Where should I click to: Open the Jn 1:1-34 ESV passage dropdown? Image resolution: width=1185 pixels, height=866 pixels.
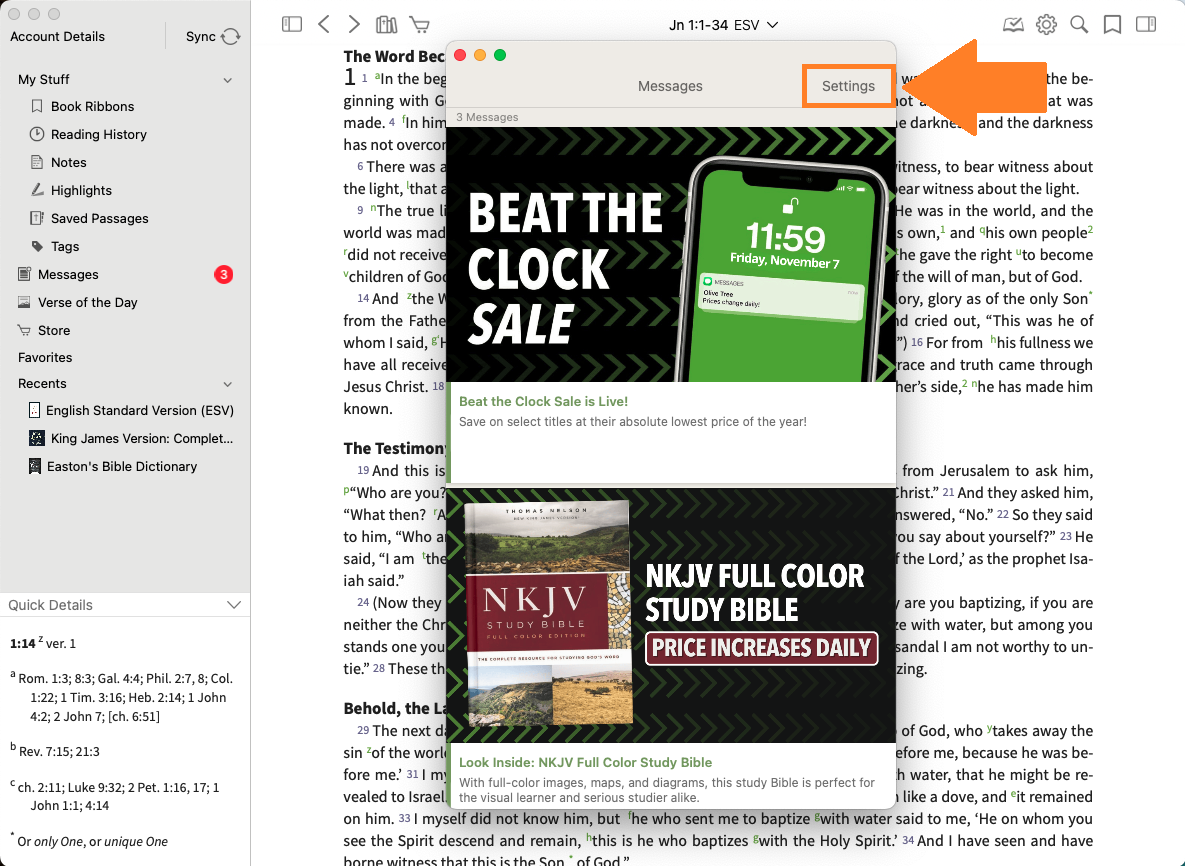click(723, 24)
